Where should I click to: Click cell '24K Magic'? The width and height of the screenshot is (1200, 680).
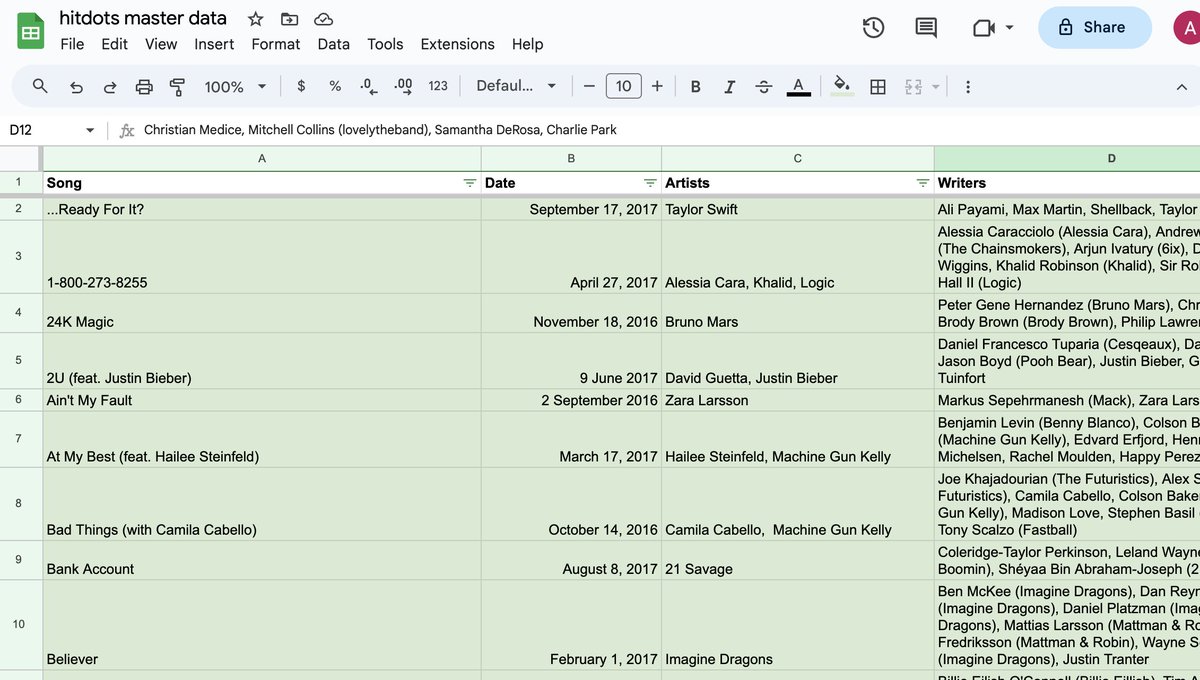(262, 313)
